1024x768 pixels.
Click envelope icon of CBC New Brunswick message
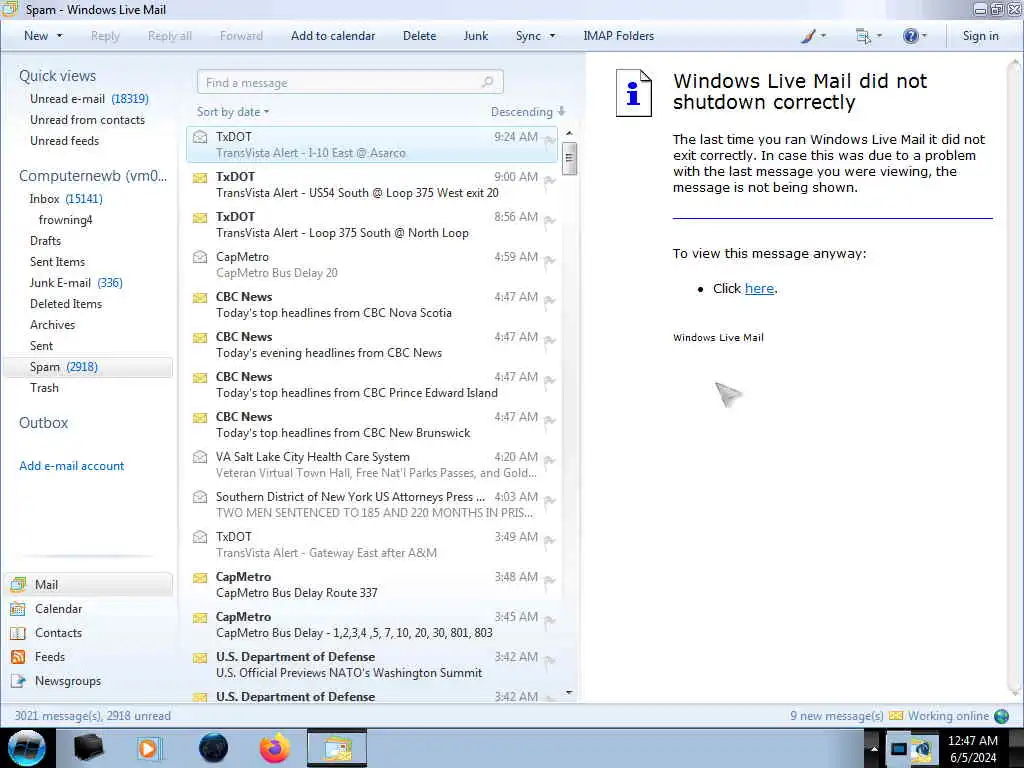pos(200,418)
